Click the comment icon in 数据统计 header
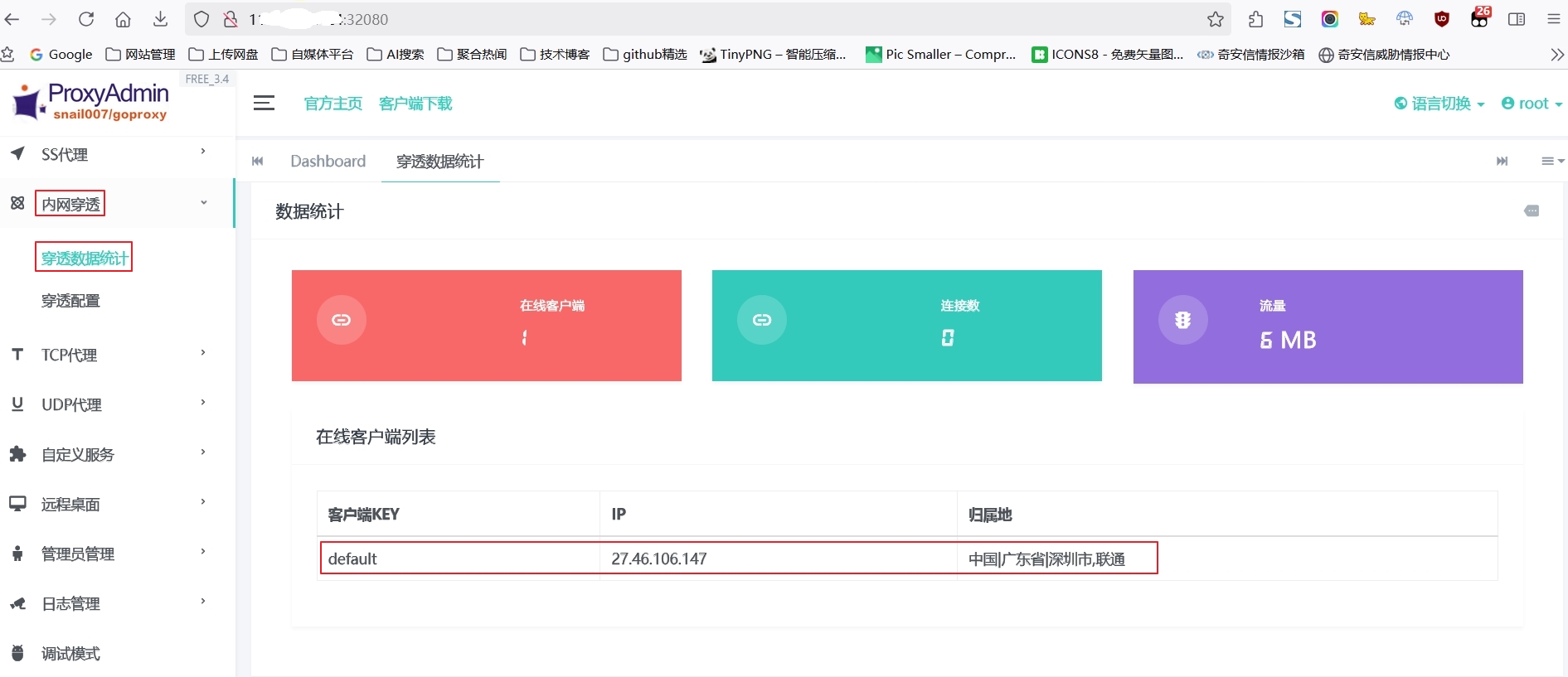Image resolution: width=1568 pixels, height=677 pixels. pos(1532,211)
